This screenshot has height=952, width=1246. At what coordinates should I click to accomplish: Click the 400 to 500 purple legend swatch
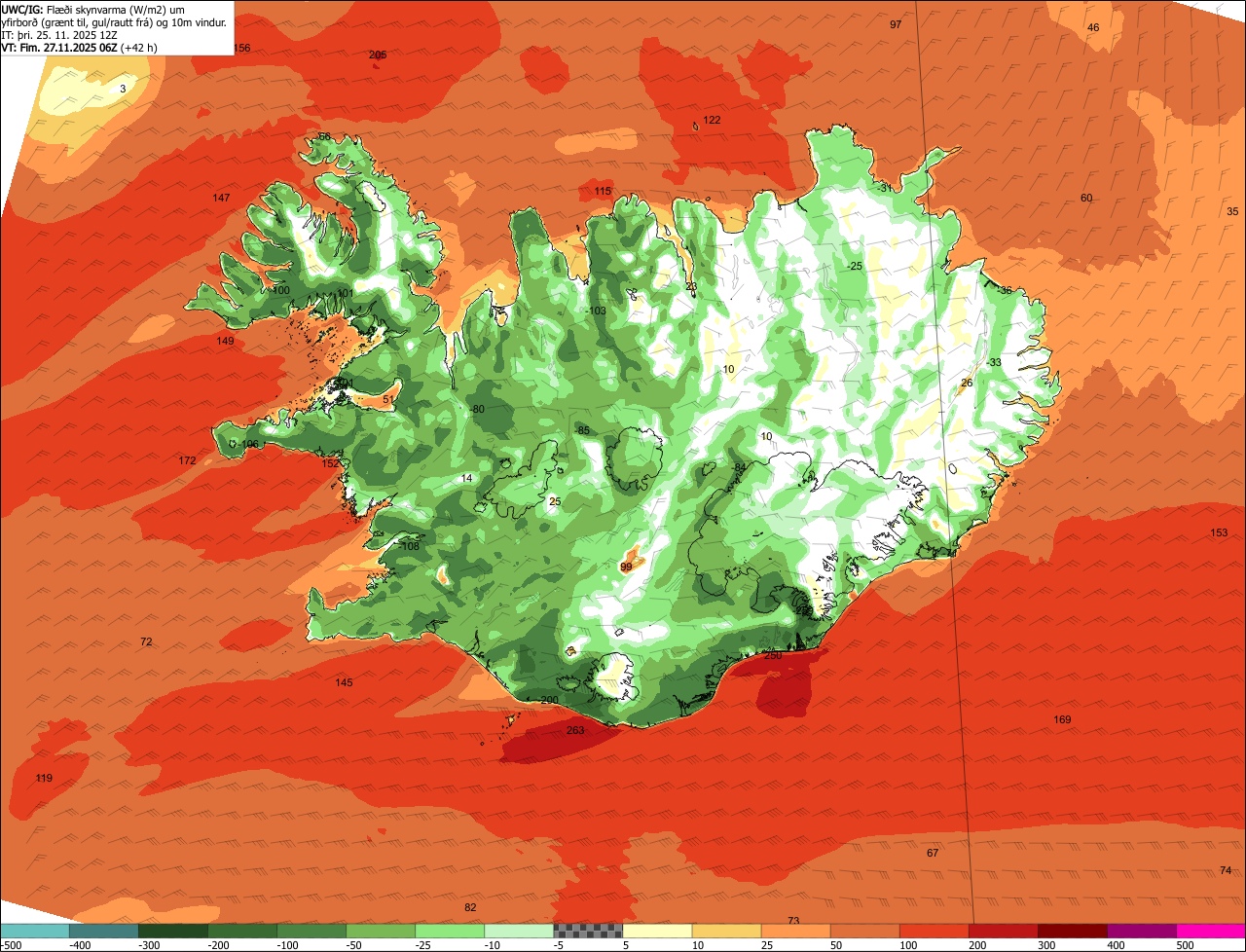click(1141, 931)
